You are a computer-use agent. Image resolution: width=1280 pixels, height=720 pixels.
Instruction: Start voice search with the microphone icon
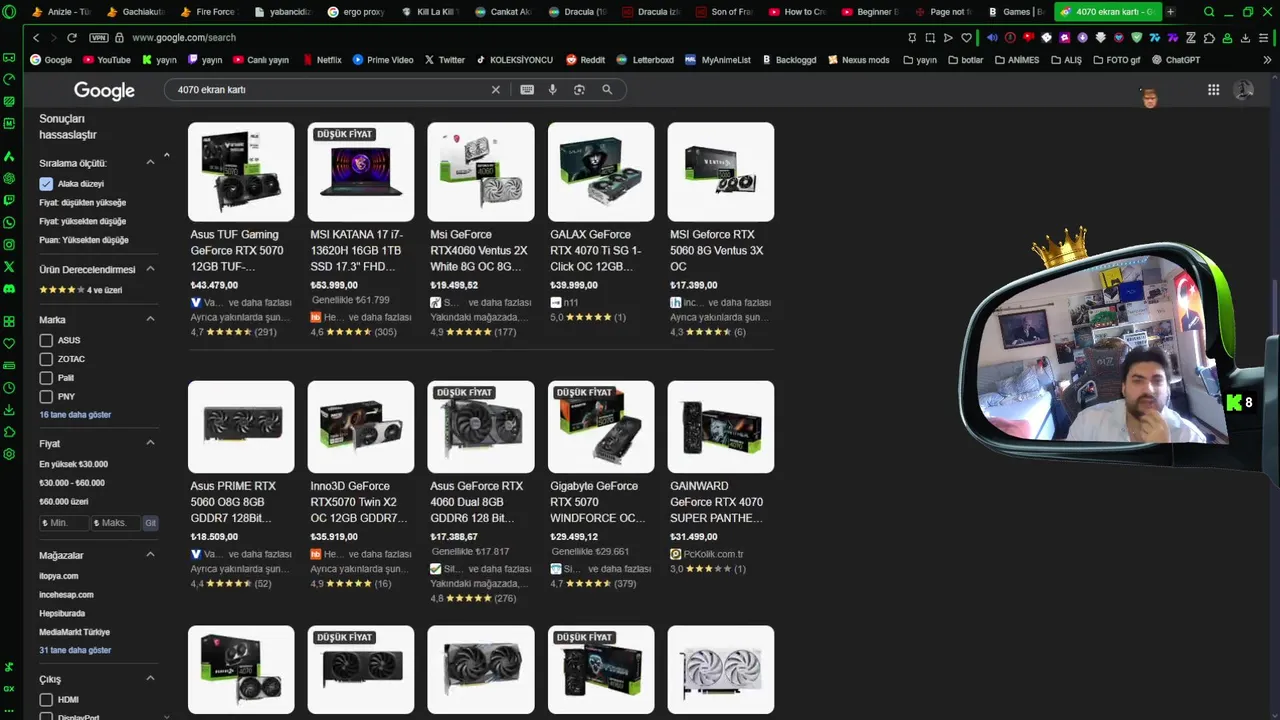point(553,89)
